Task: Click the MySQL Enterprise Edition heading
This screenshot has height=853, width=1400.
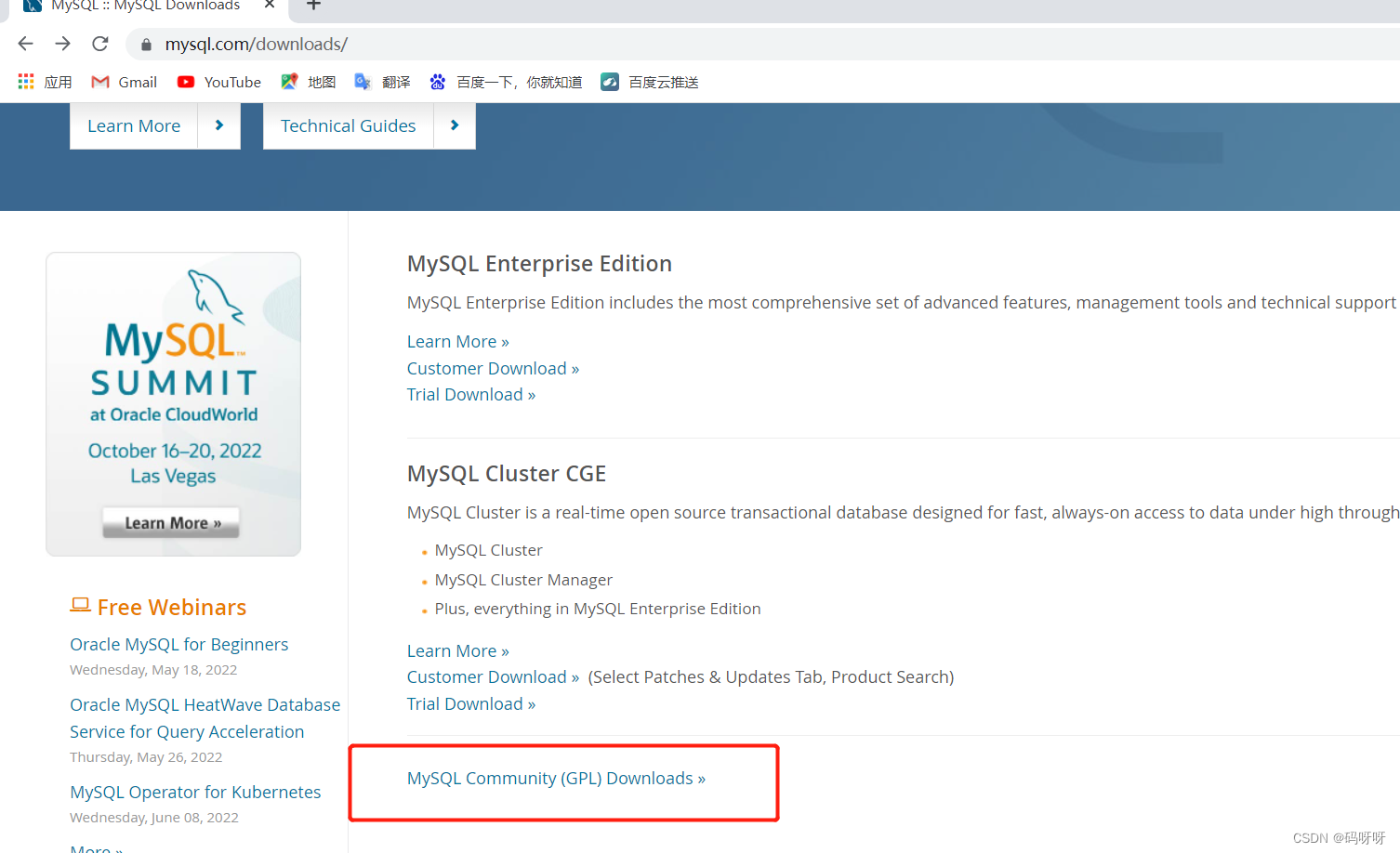Action: pos(539,264)
